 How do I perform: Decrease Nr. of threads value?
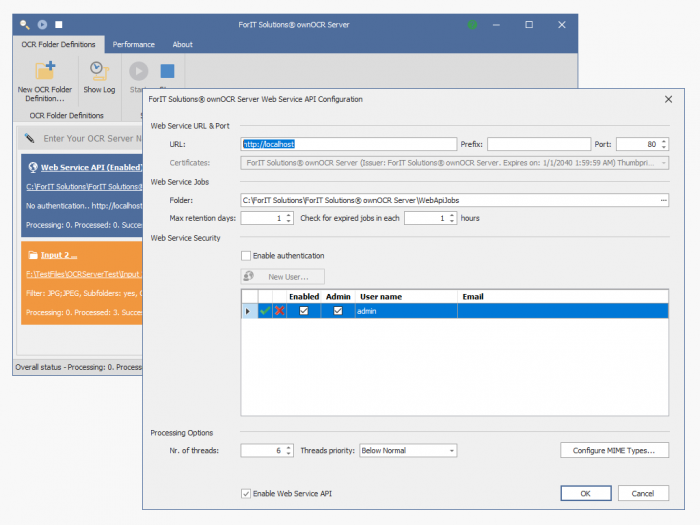pos(289,453)
